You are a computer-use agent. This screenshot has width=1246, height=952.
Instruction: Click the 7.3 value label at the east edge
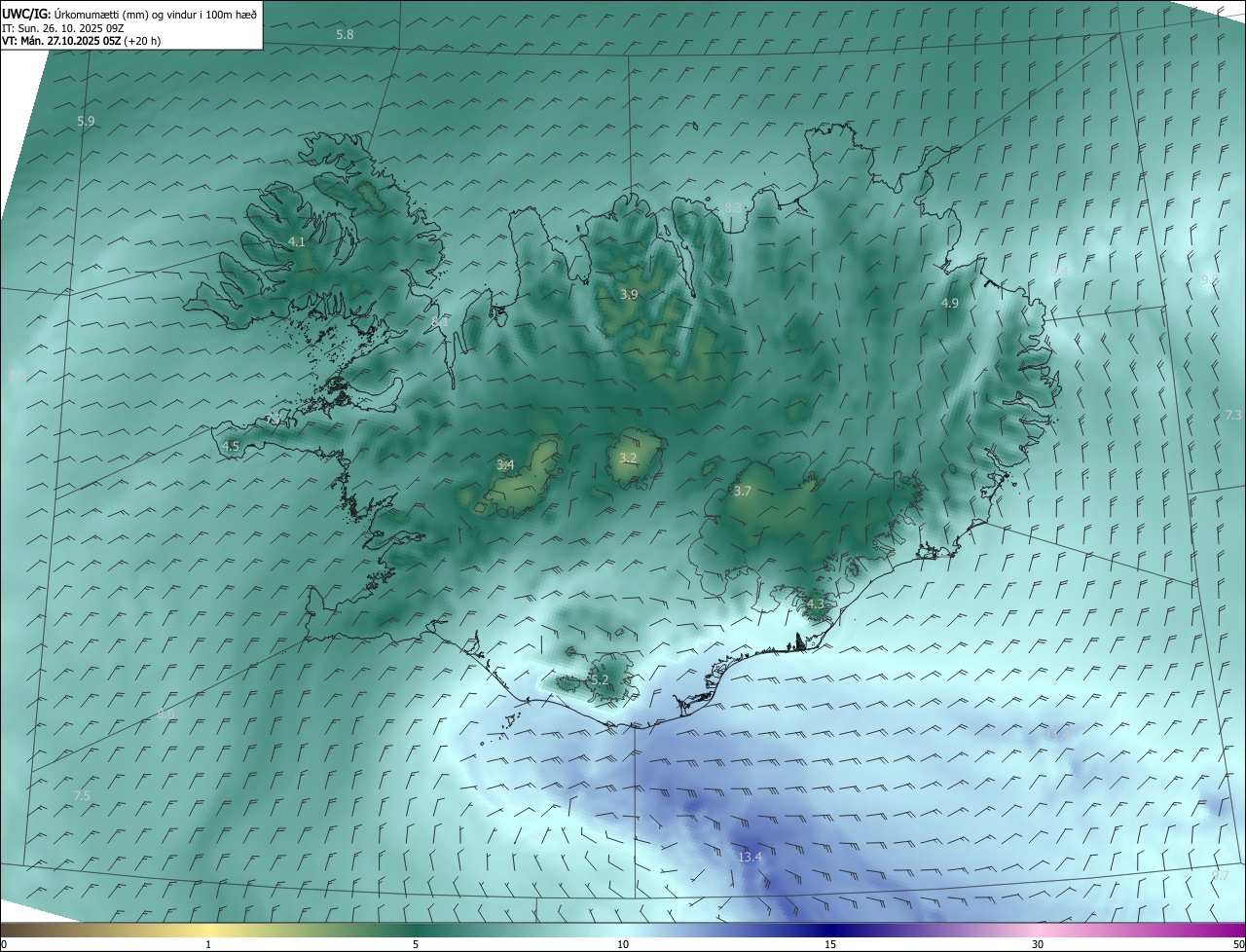pyautogui.click(x=1233, y=415)
